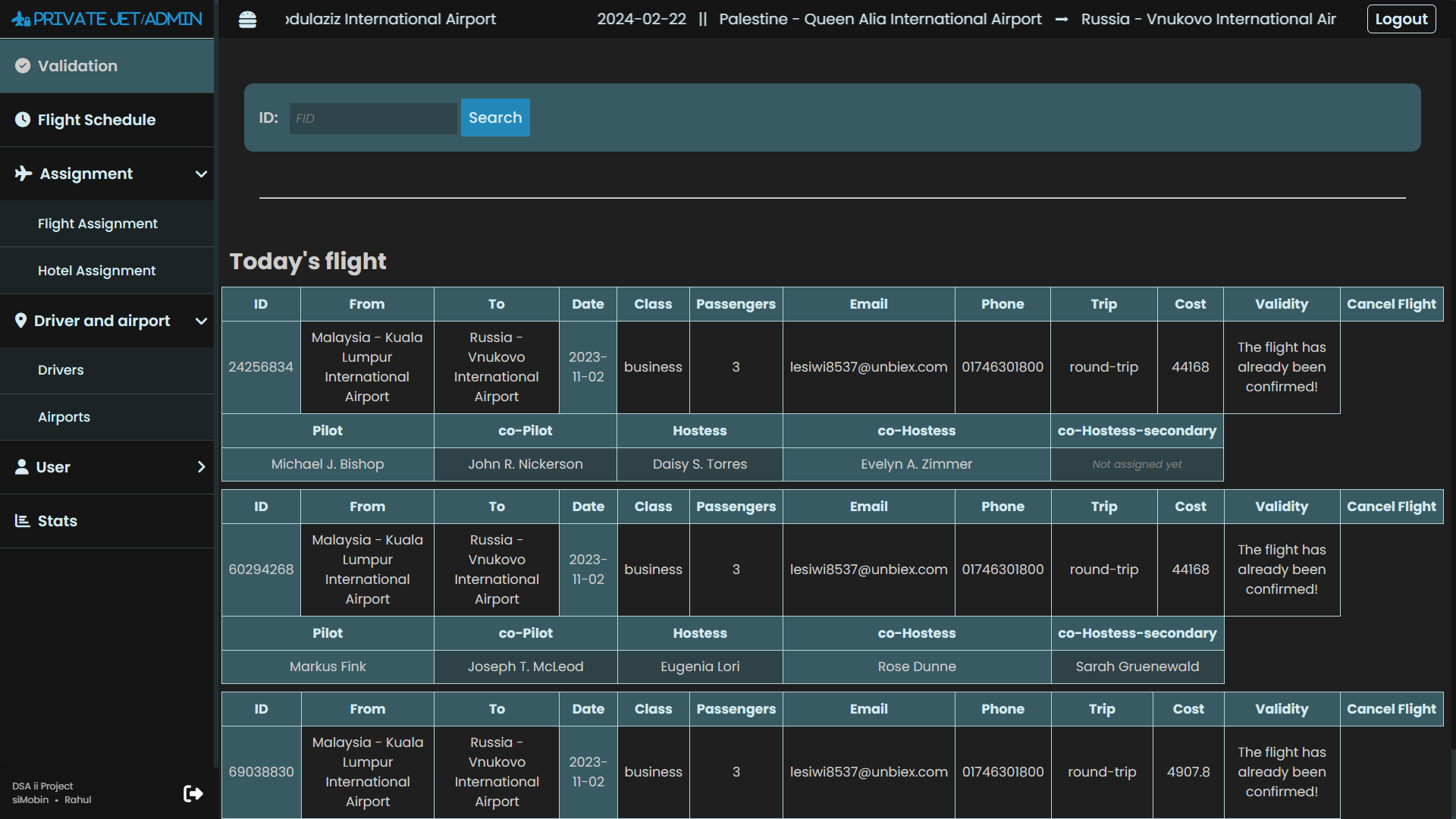Image resolution: width=1456 pixels, height=819 pixels.
Task: Open Flight Assignment submenu item
Action: tap(107, 224)
